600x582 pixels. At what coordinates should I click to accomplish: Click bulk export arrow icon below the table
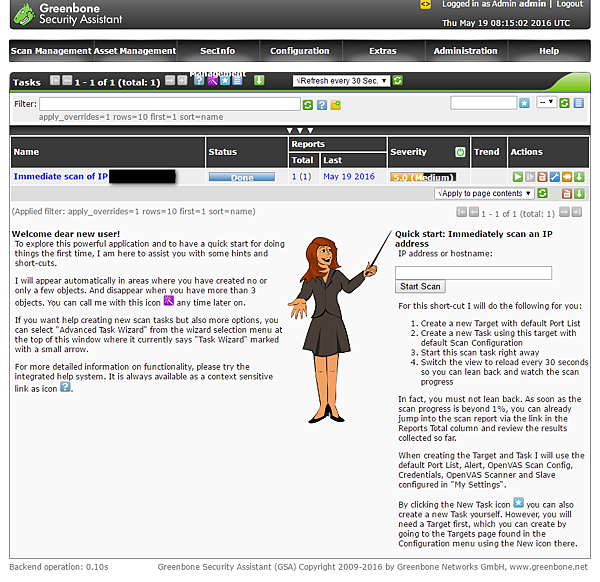pos(579,194)
